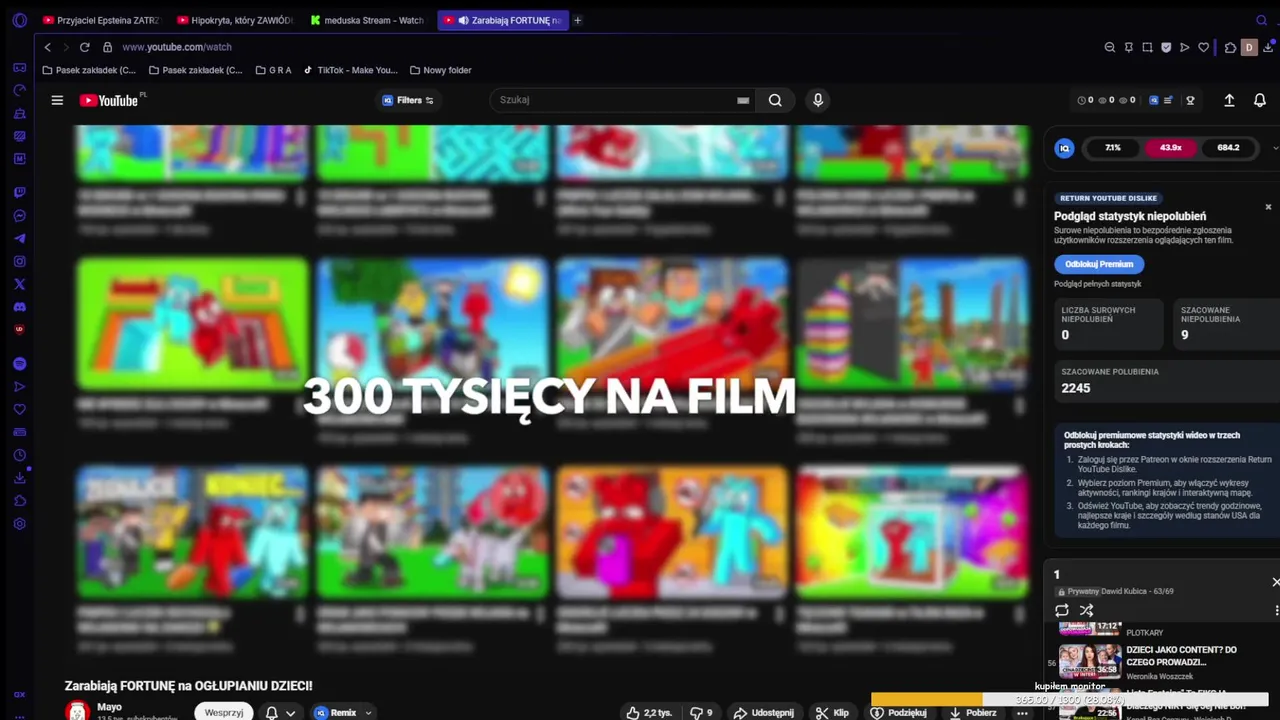This screenshot has width=1280, height=720.
Task: Open DZIECI JAKO CONTENT playlist video thumbnail
Action: pos(1090,660)
